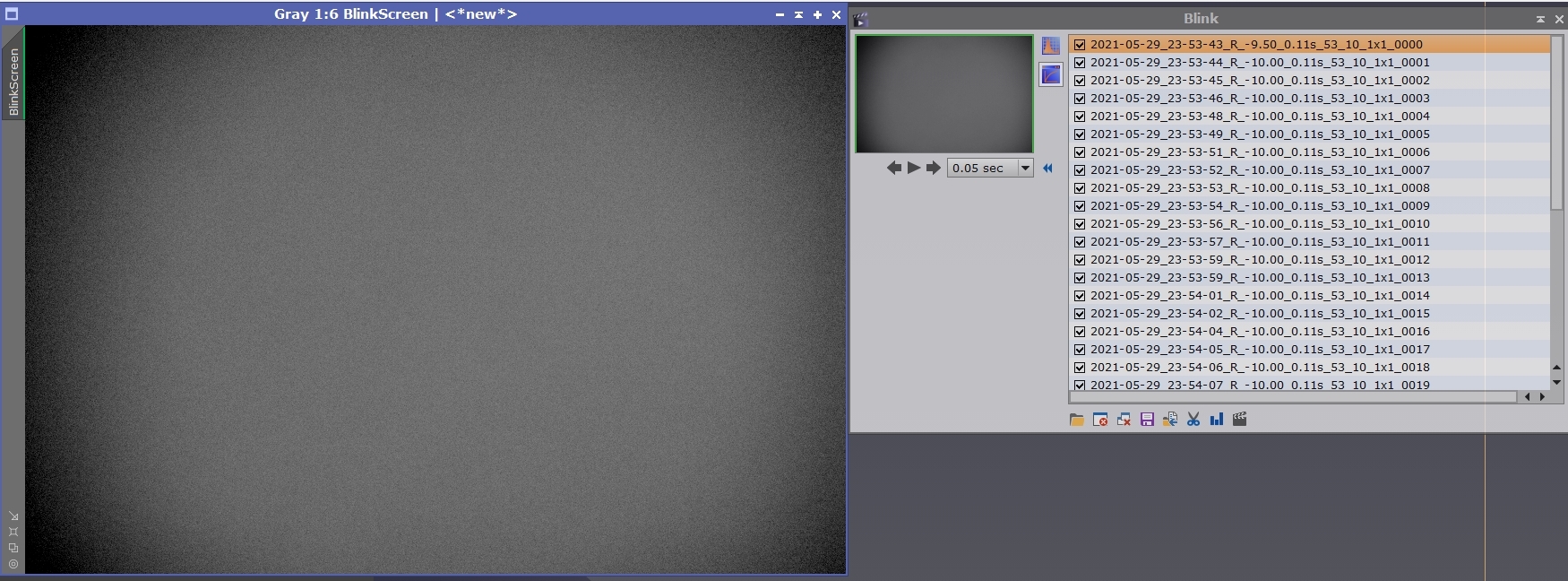The height and width of the screenshot is (581, 1568).
Task: Click the scissors crop icon
Action: click(x=1193, y=420)
